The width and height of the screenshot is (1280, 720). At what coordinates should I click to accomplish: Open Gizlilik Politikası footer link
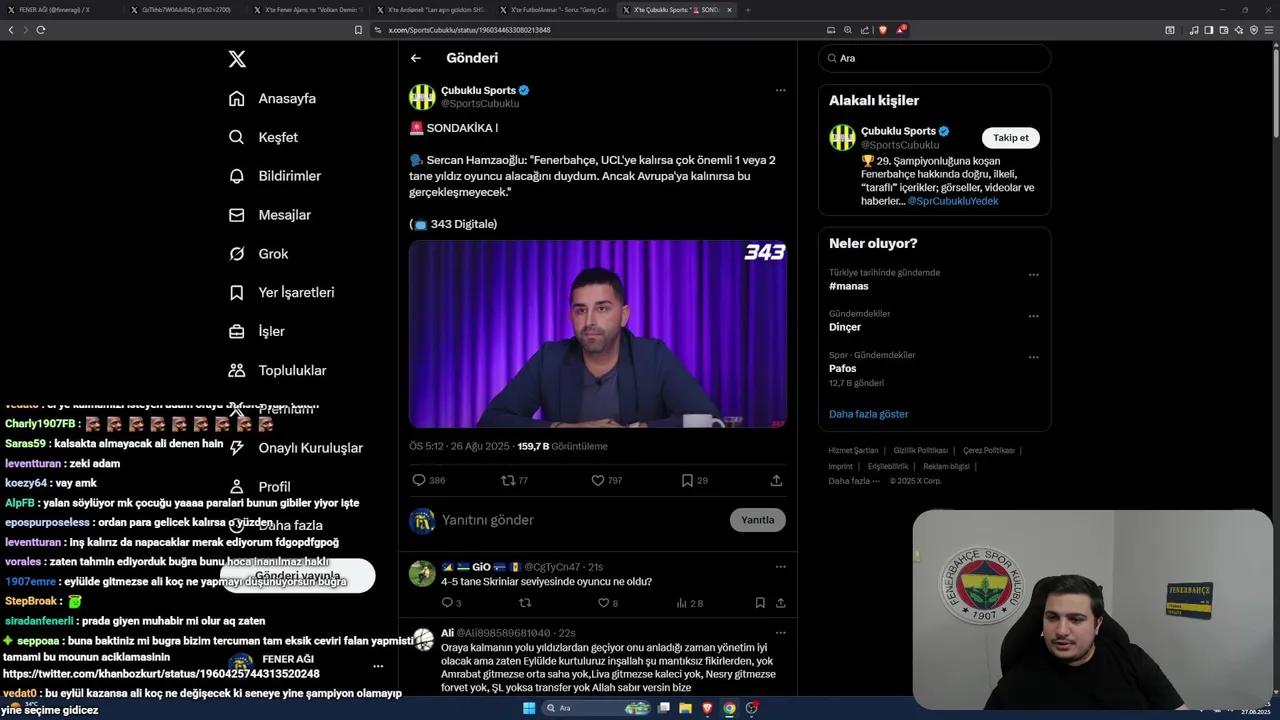tap(921, 451)
